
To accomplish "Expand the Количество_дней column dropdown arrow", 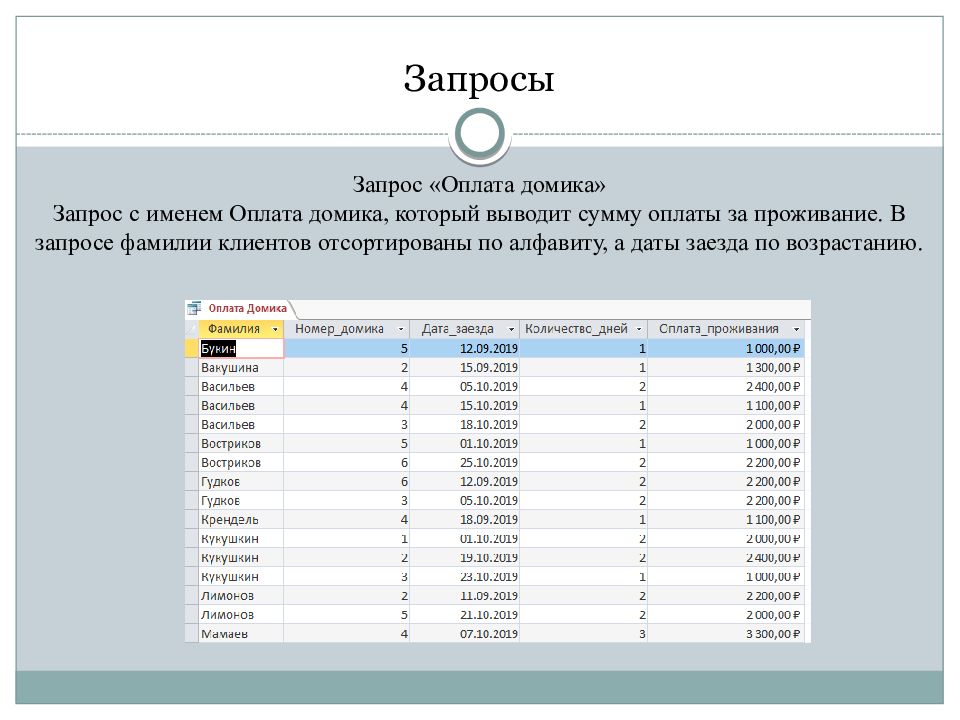I will pyautogui.click(x=639, y=329).
